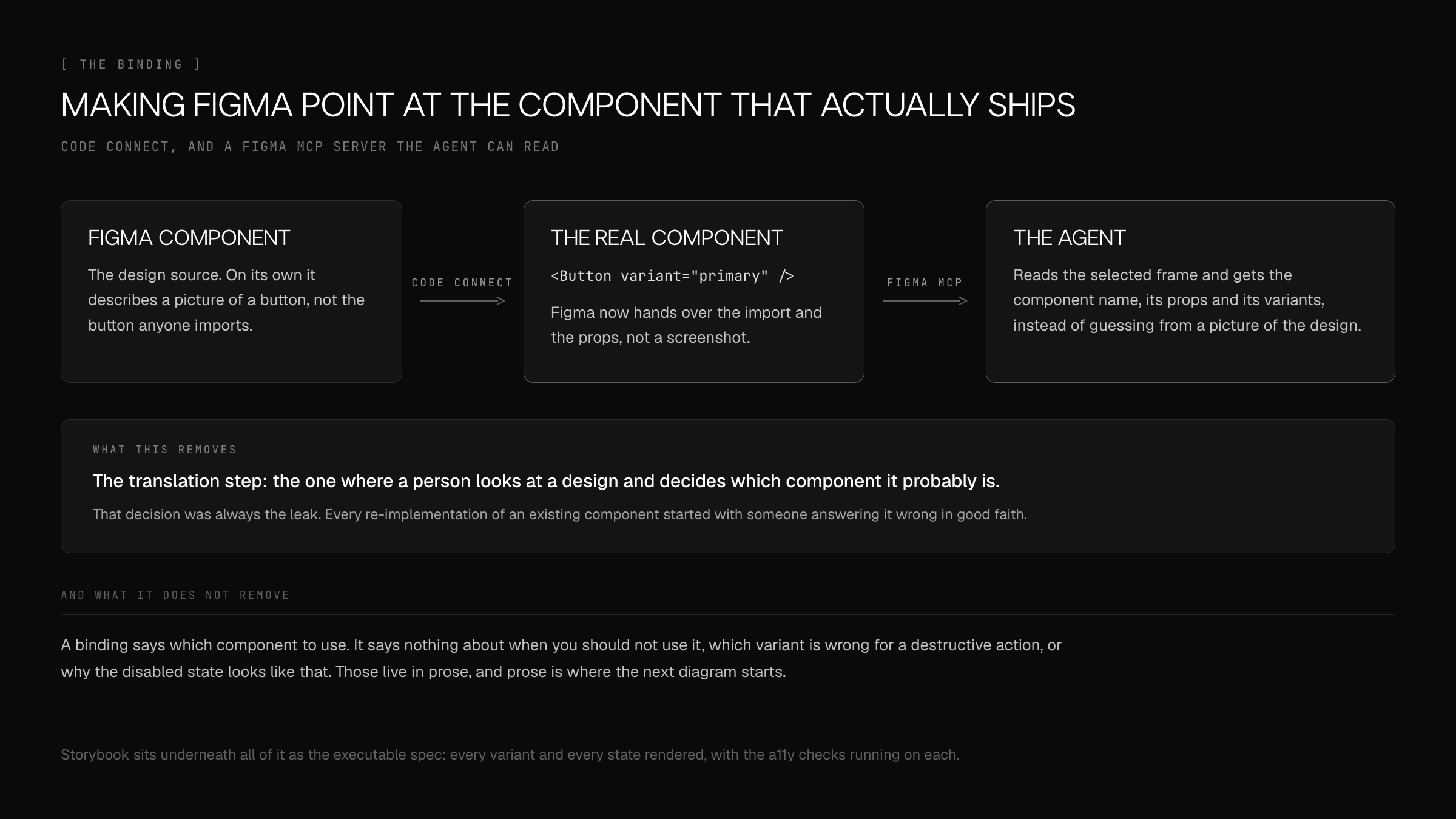Click the Figma MCP arrow
The width and height of the screenshot is (1456, 819).
click(925, 301)
